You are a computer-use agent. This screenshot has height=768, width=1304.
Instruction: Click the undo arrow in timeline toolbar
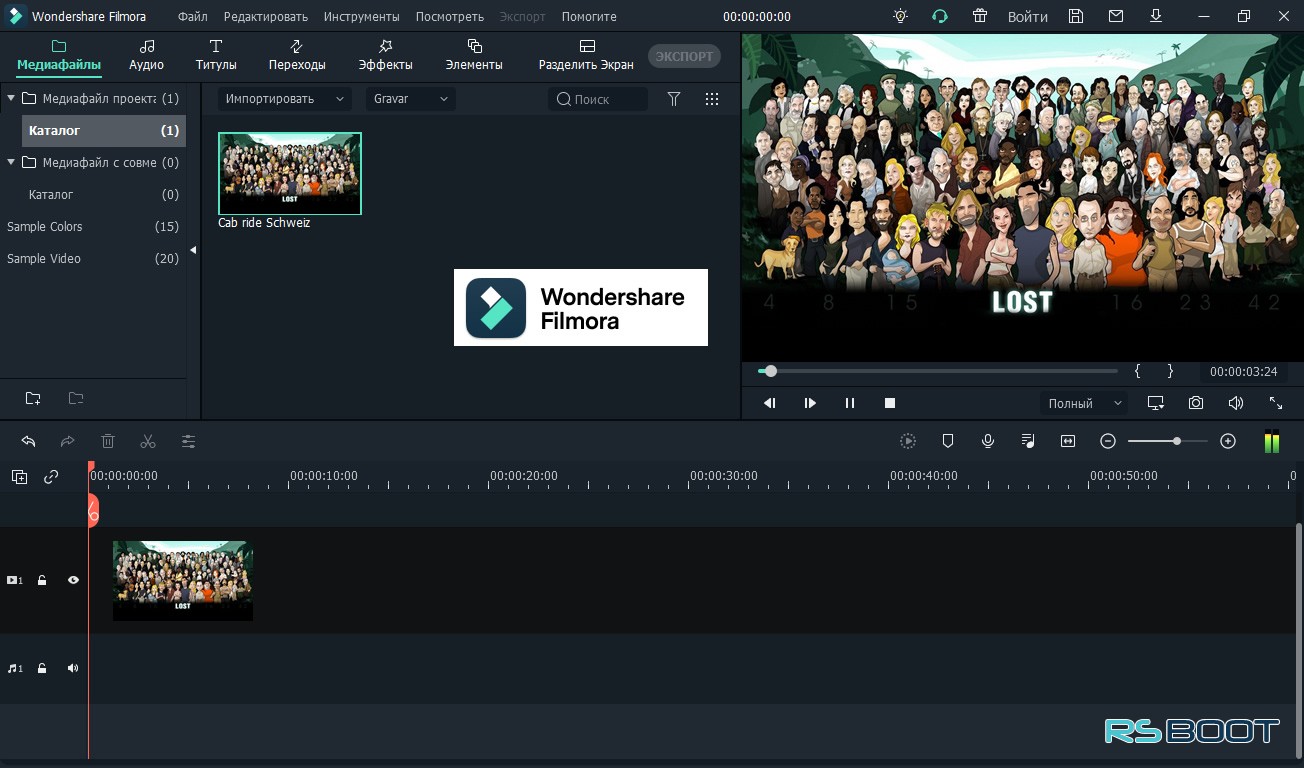pos(28,441)
